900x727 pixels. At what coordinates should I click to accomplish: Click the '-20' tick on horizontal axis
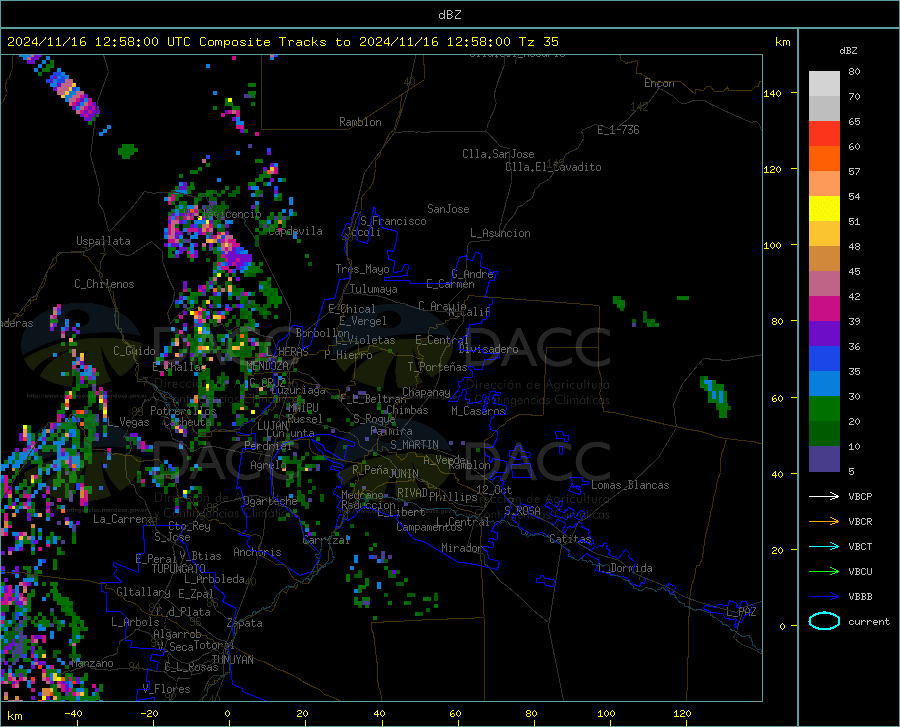click(x=149, y=714)
